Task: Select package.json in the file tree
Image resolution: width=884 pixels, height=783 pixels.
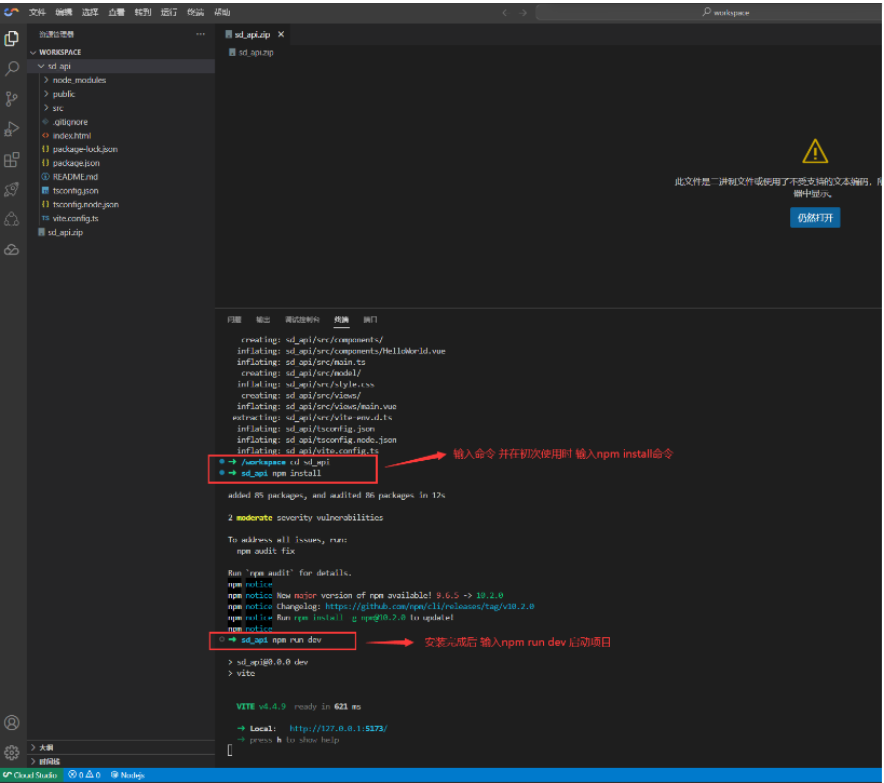Action: tap(76, 163)
